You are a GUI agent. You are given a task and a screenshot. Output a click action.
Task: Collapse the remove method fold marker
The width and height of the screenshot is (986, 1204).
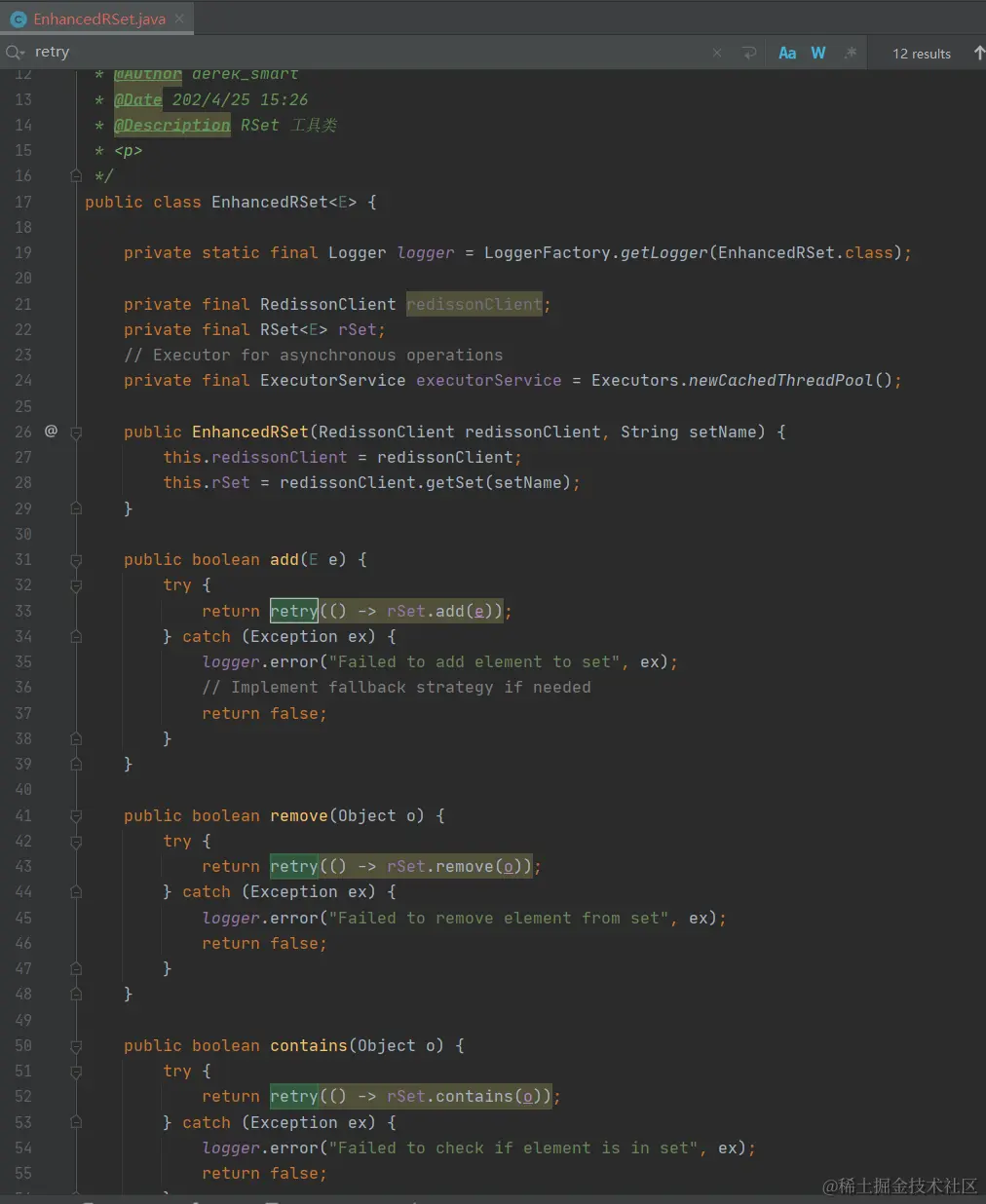pyautogui.click(x=76, y=815)
